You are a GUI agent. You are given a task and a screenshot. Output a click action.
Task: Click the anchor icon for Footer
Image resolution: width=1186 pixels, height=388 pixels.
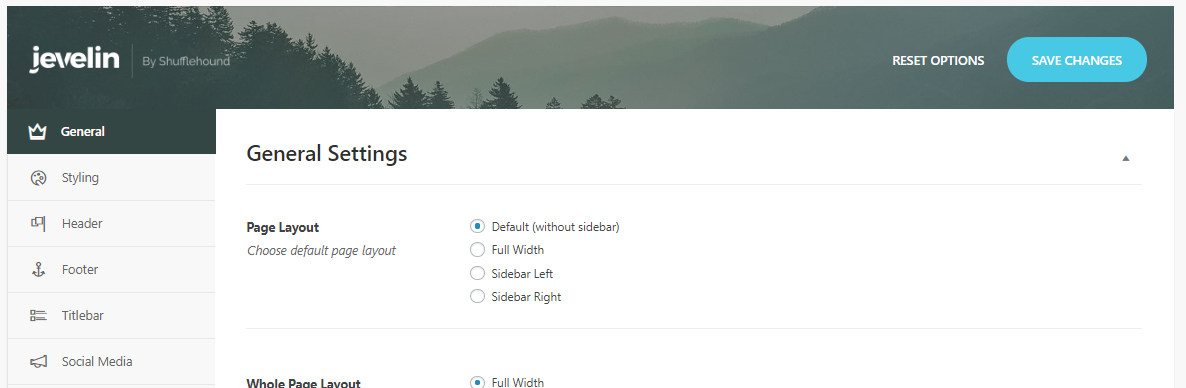coord(38,269)
